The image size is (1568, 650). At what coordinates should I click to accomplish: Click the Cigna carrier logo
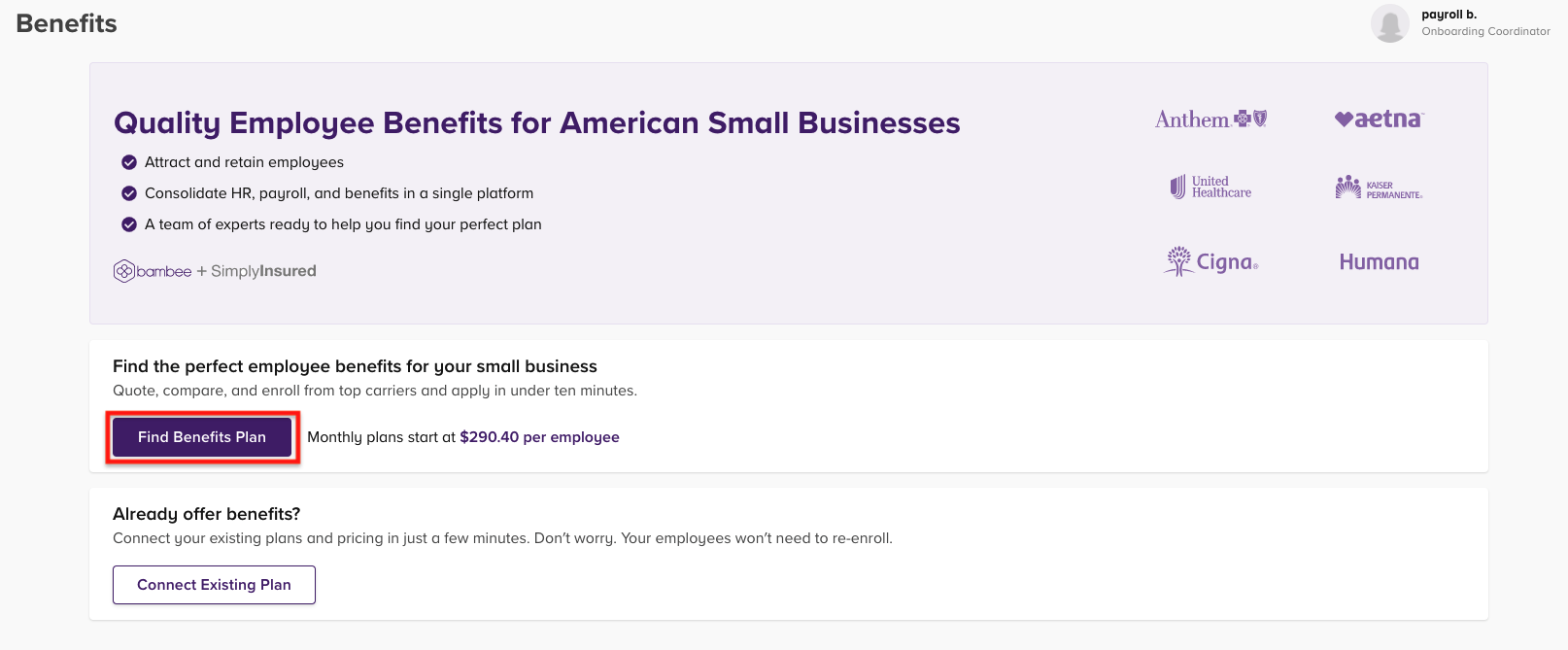pos(1210,260)
